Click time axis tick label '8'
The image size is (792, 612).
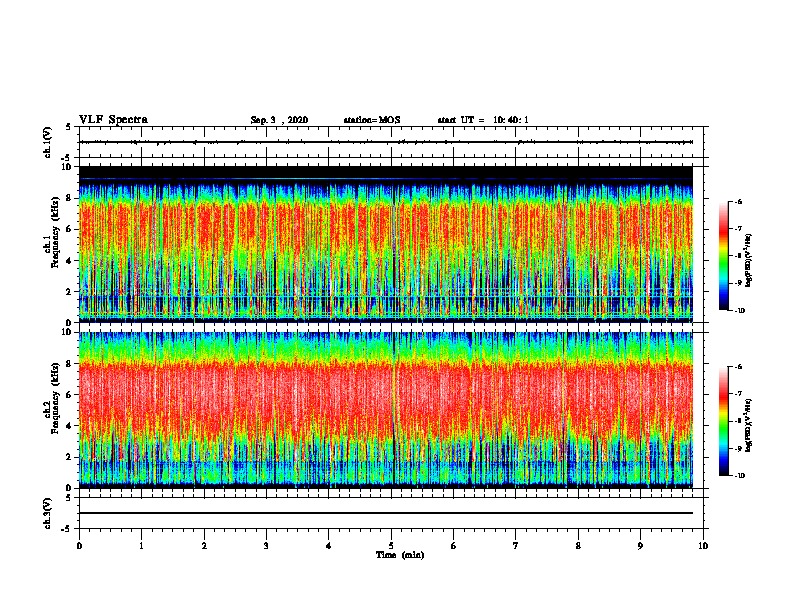[x=578, y=545]
